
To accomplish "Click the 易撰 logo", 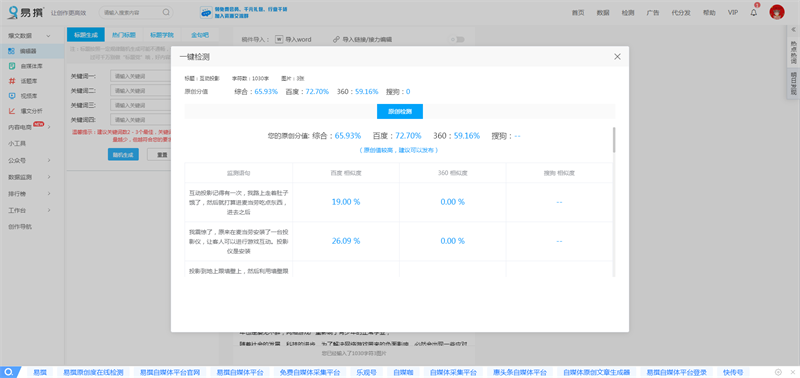I will (x=26, y=12).
